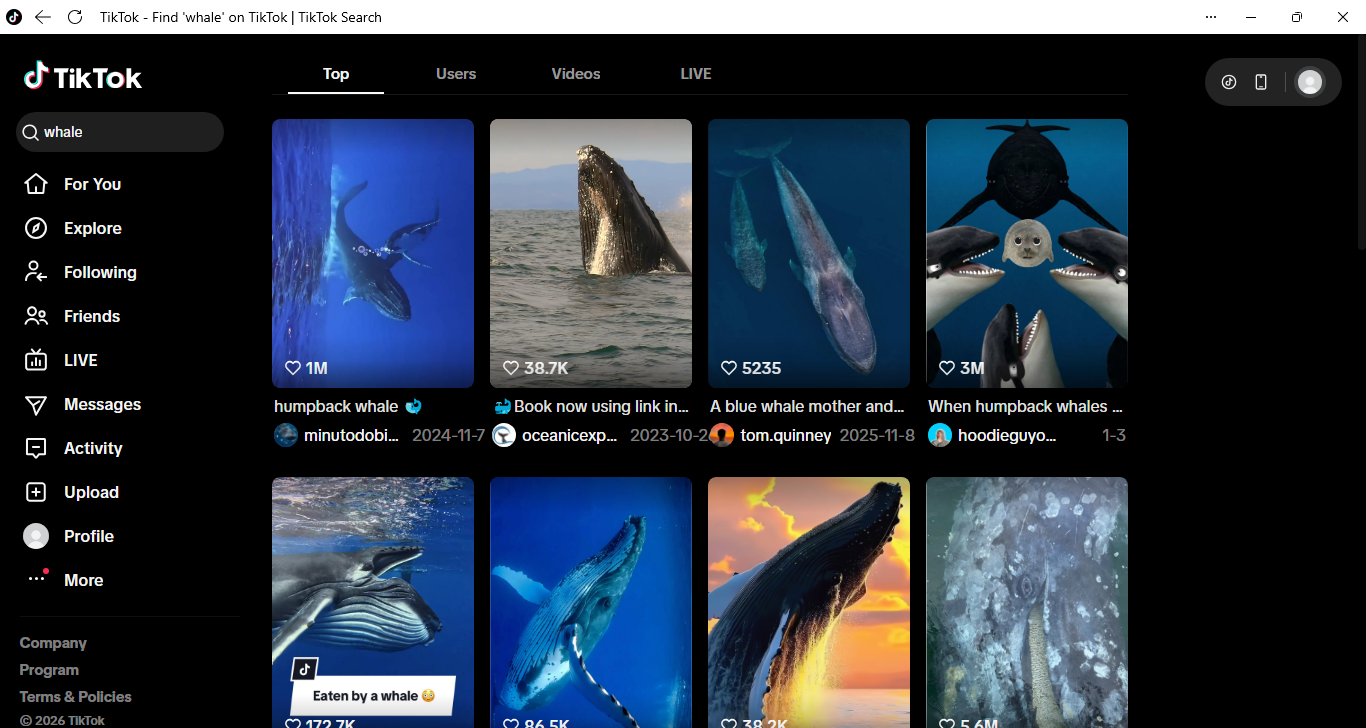
Task: Open the tom.quinney creator profile
Action: click(x=785, y=435)
